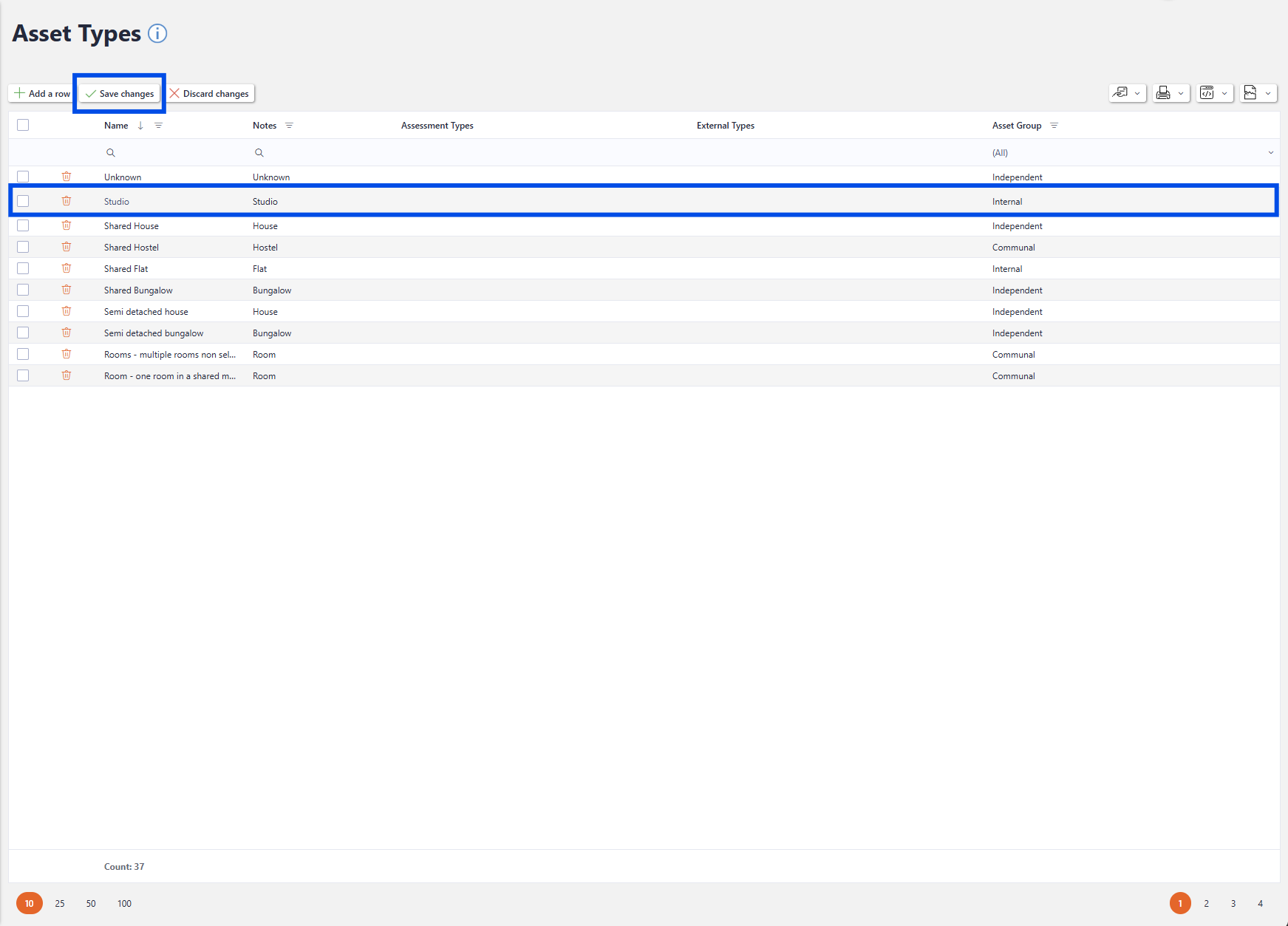The height and width of the screenshot is (926, 1288).
Task: Set page size to 50 rows
Action: [91, 903]
